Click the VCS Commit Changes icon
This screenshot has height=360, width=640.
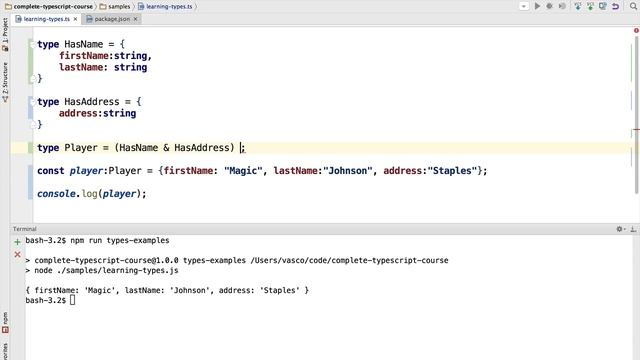(x=590, y=6)
